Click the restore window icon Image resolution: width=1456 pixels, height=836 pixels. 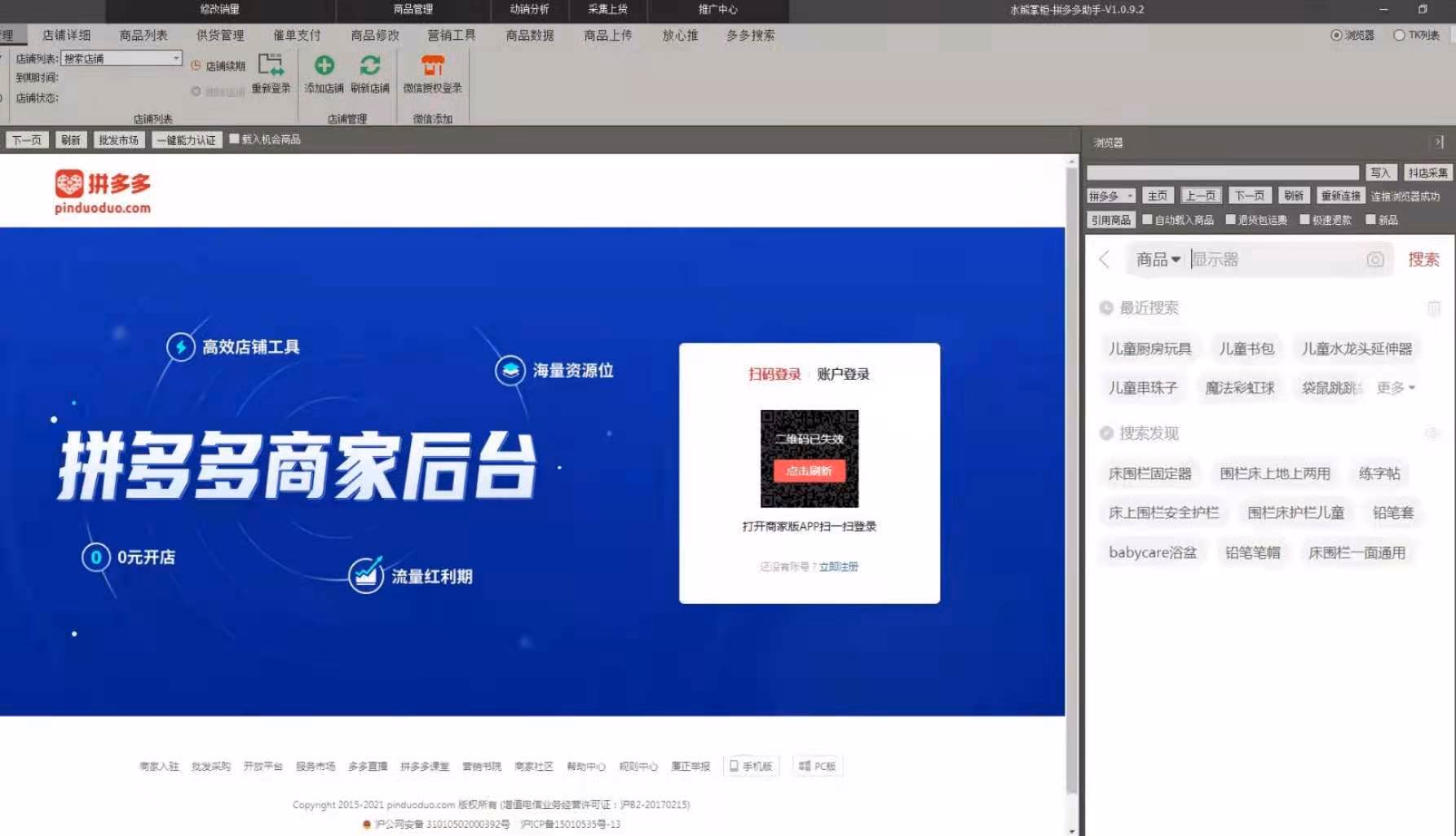point(1423,10)
